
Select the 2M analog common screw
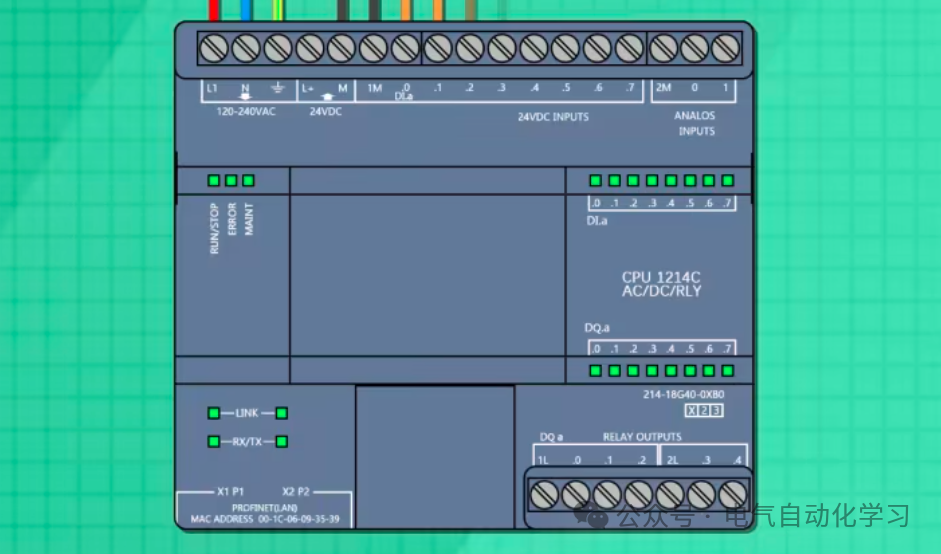663,49
